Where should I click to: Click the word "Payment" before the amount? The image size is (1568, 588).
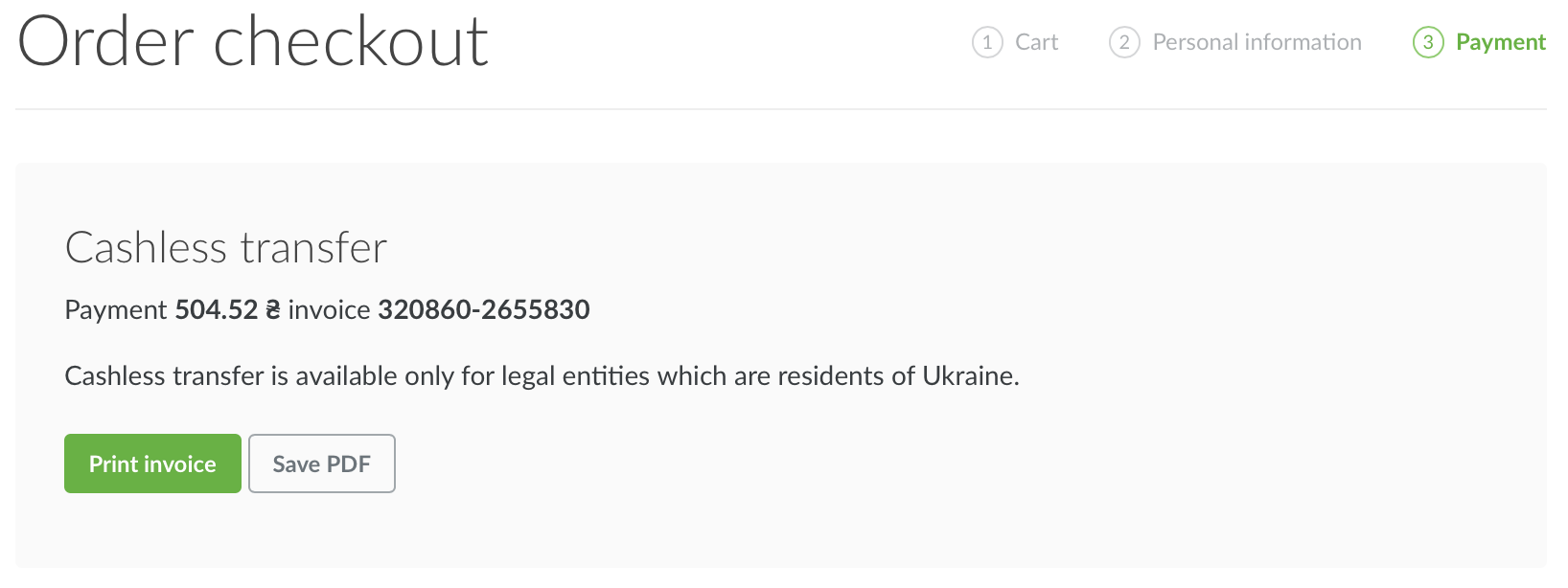[x=116, y=309]
